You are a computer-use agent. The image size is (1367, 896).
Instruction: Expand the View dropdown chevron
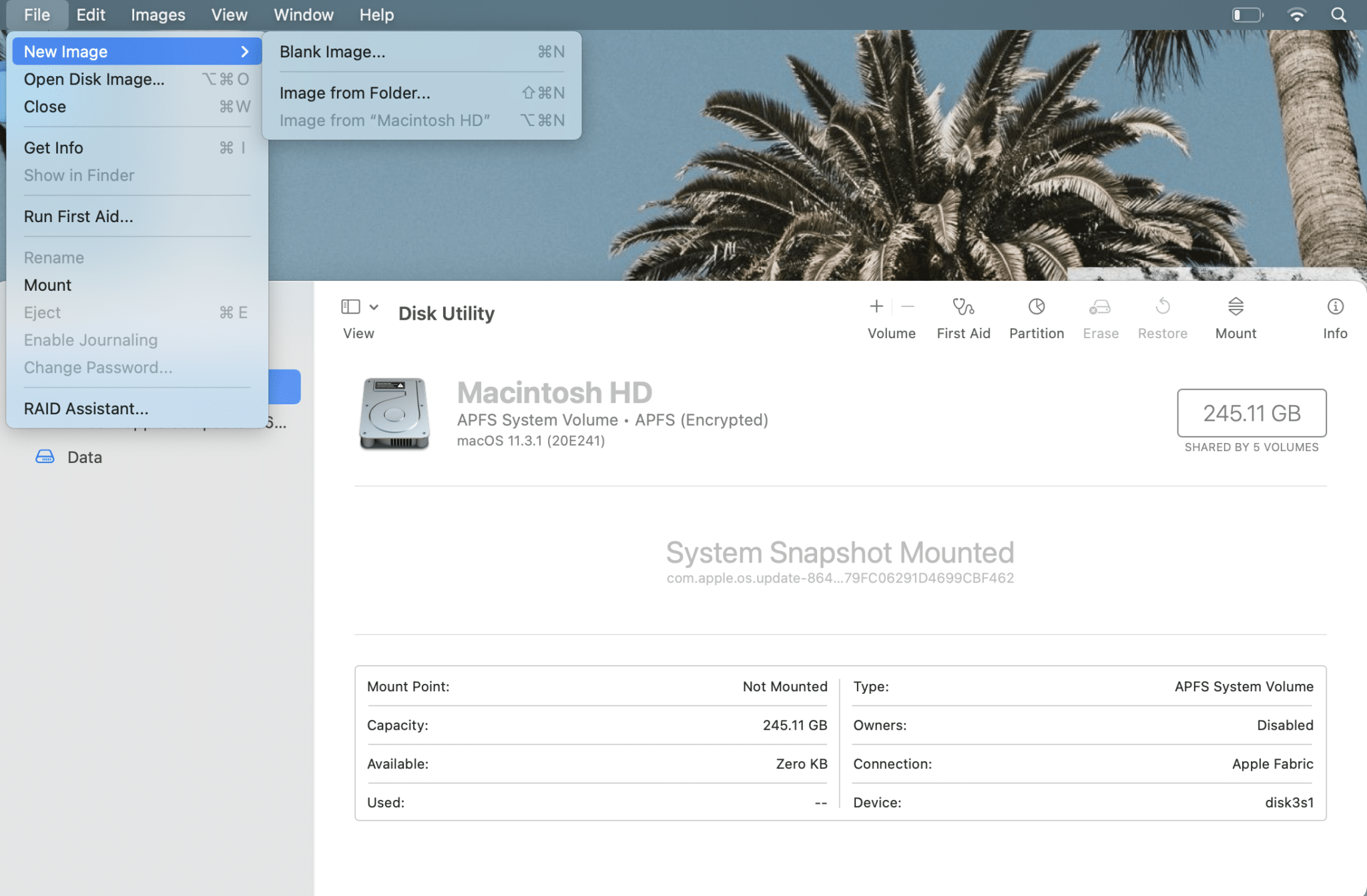pyautogui.click(x=374, y=307)
